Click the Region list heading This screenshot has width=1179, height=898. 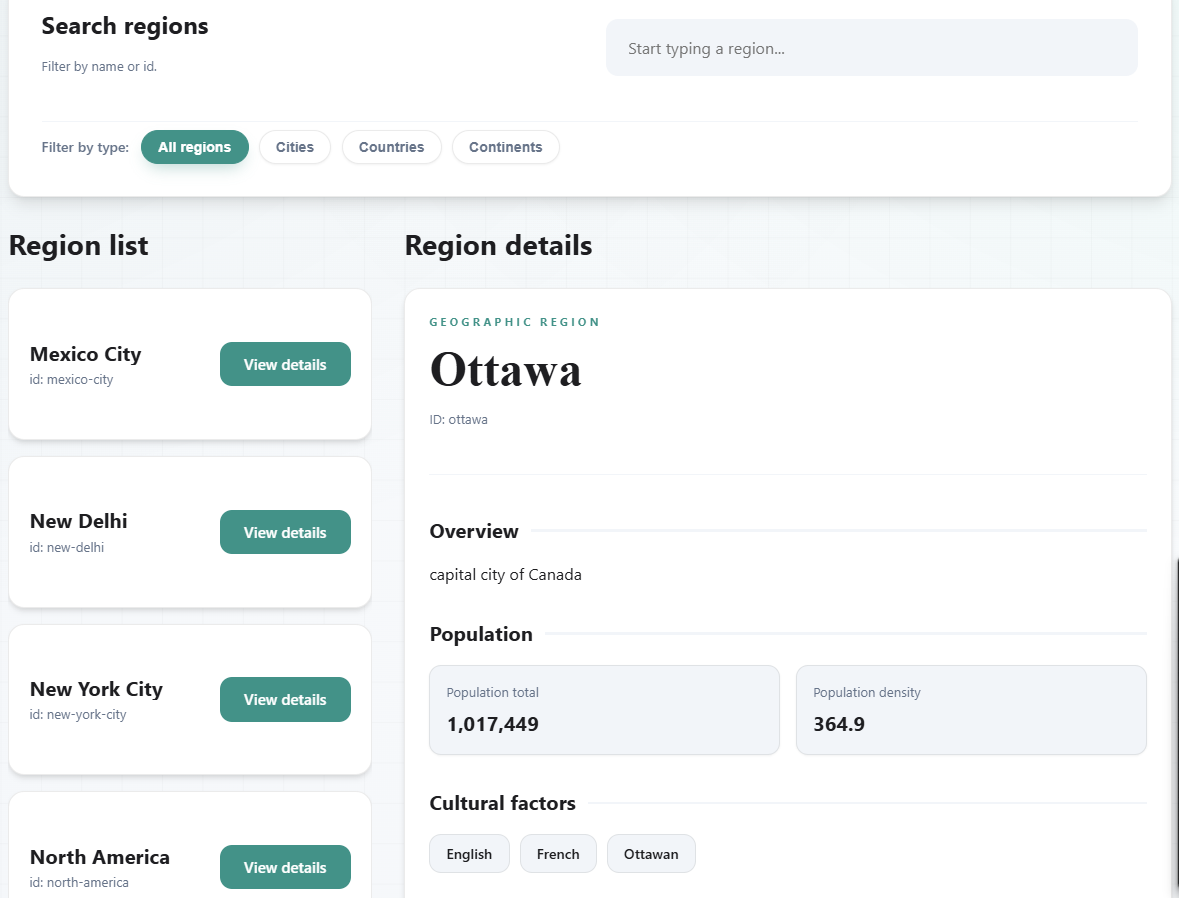[x=78, y=245]
